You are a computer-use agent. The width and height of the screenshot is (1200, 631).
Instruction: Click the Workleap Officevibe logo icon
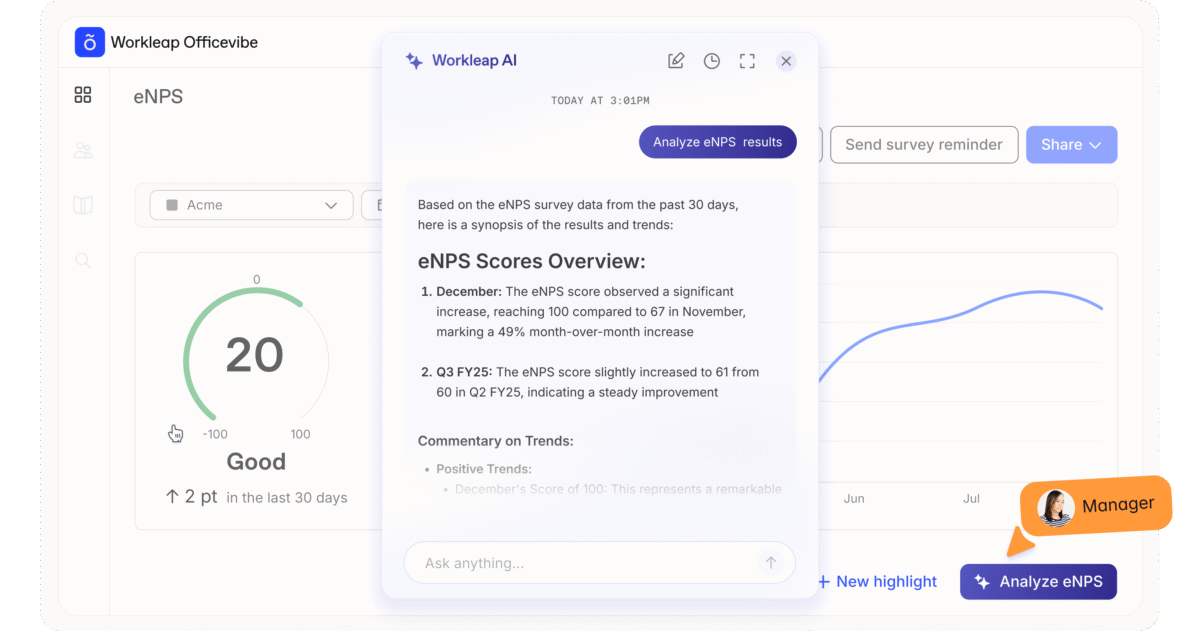pos(90,42)
